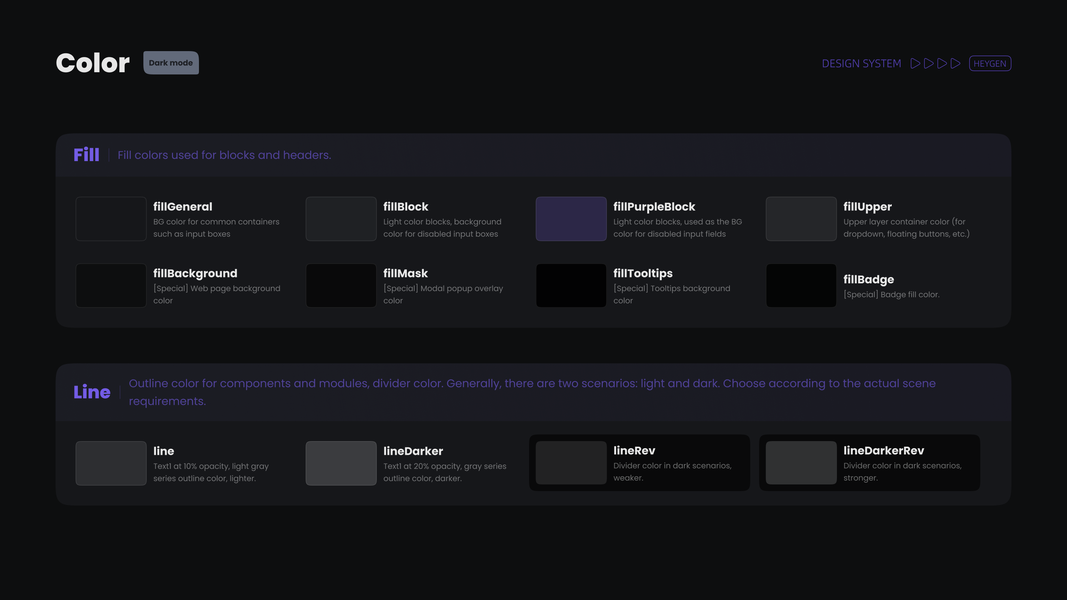
Task: Select the fillGeneral color swatch
Action: 111,219
